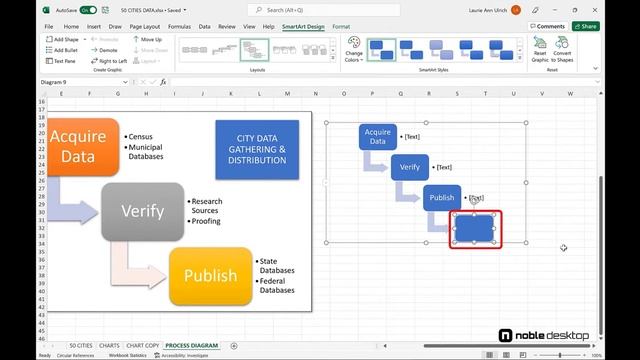Toggle Right to Left direction

[x=109, y=61]
